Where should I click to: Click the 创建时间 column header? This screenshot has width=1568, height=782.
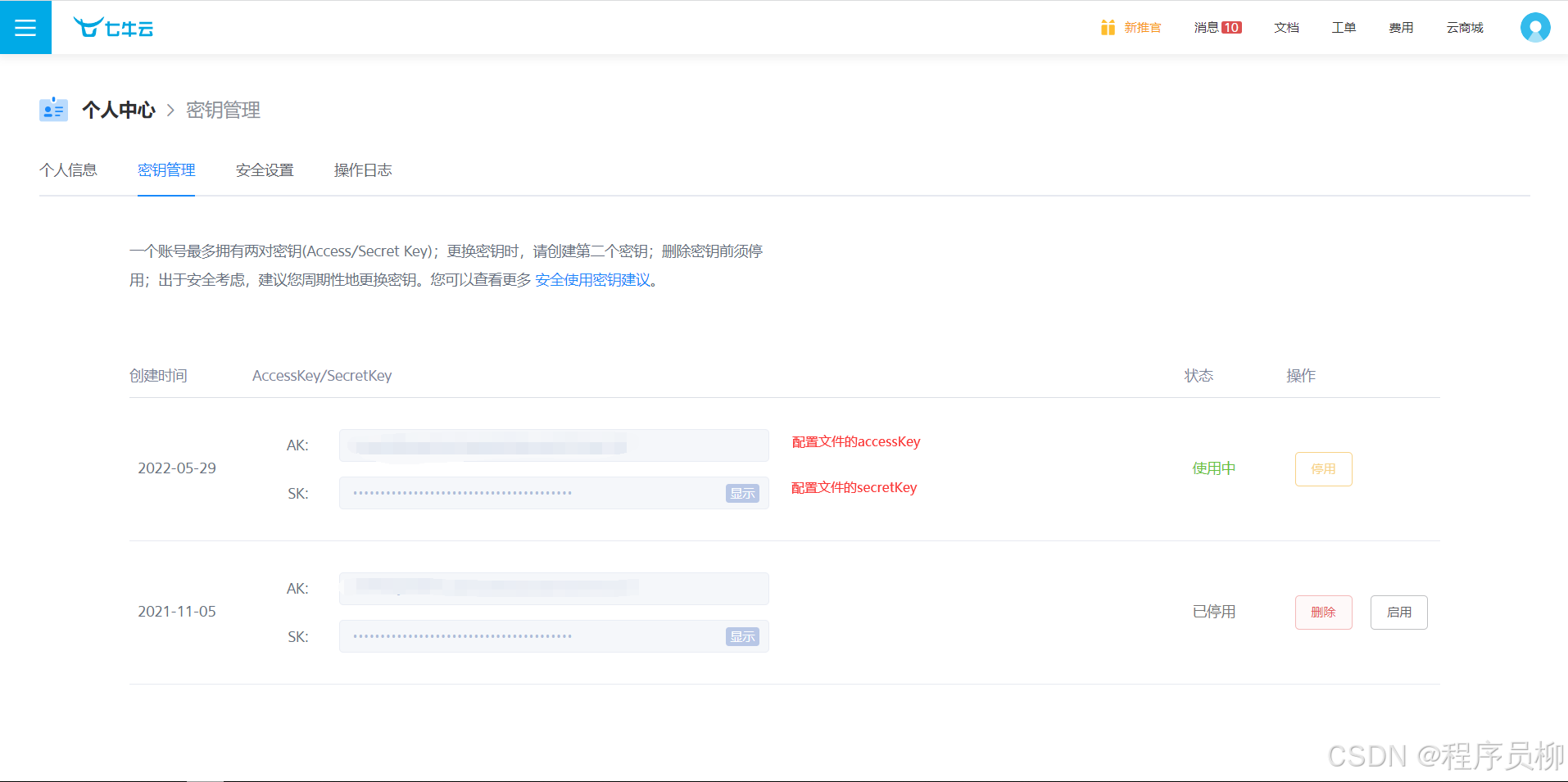tap(158, 376)
